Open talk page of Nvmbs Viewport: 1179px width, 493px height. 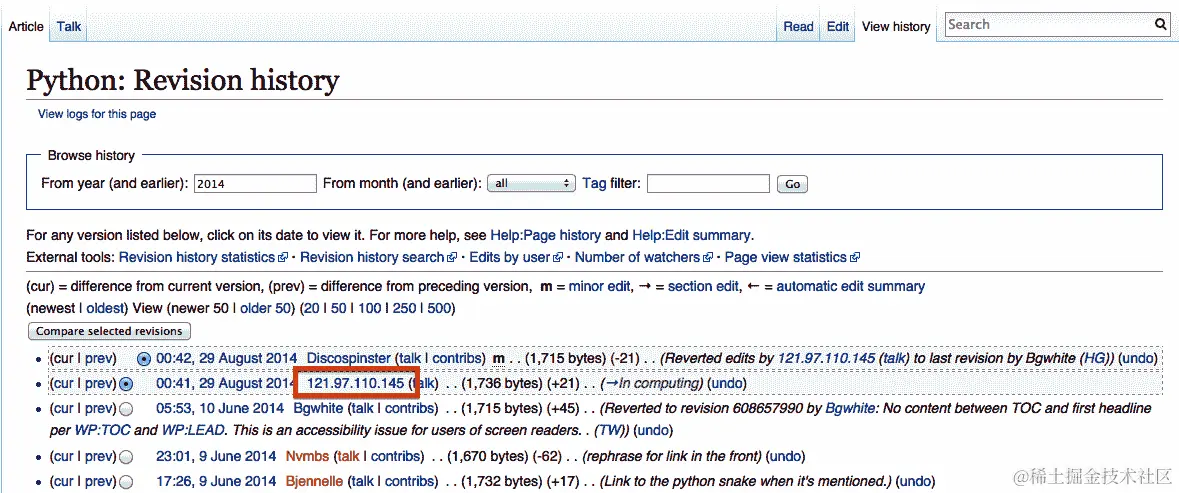click(x=348, y=456)
